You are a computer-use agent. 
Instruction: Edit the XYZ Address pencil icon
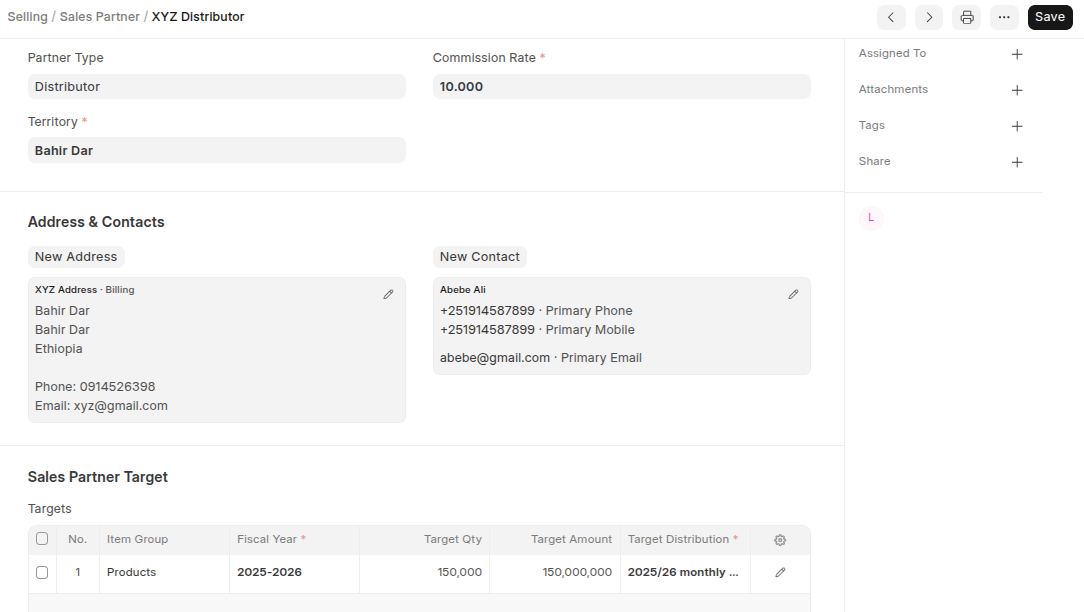[388, 294]
